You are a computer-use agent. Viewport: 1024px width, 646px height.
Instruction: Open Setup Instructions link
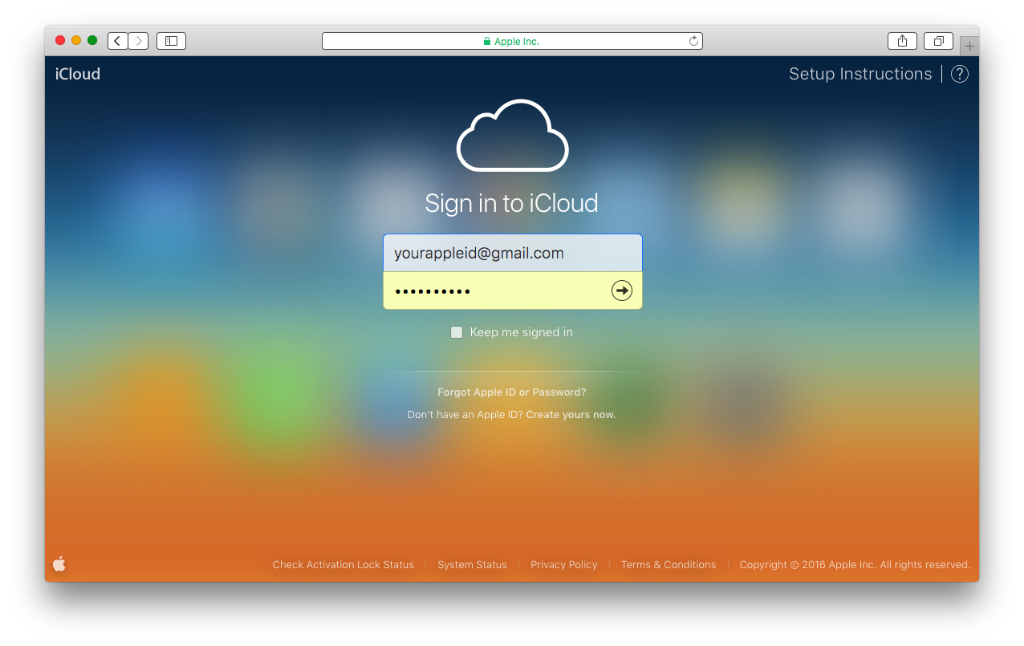860,74
